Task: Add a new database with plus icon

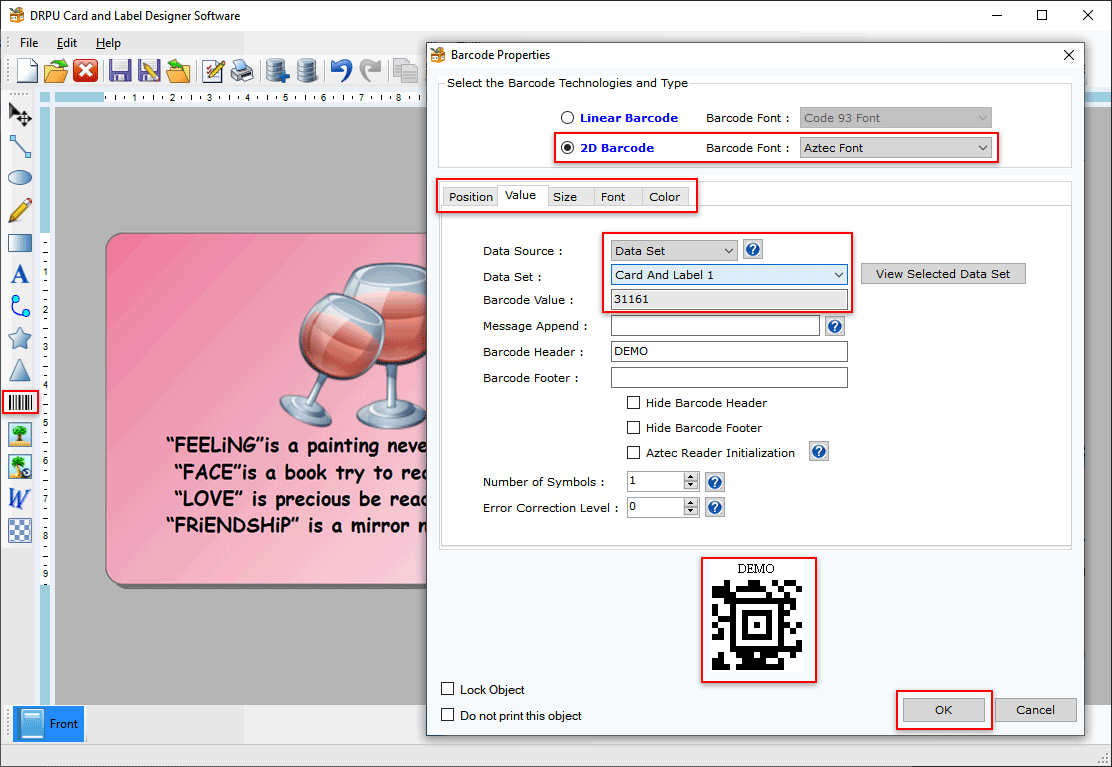Action: pyautogui.click(x=277, y=70)
